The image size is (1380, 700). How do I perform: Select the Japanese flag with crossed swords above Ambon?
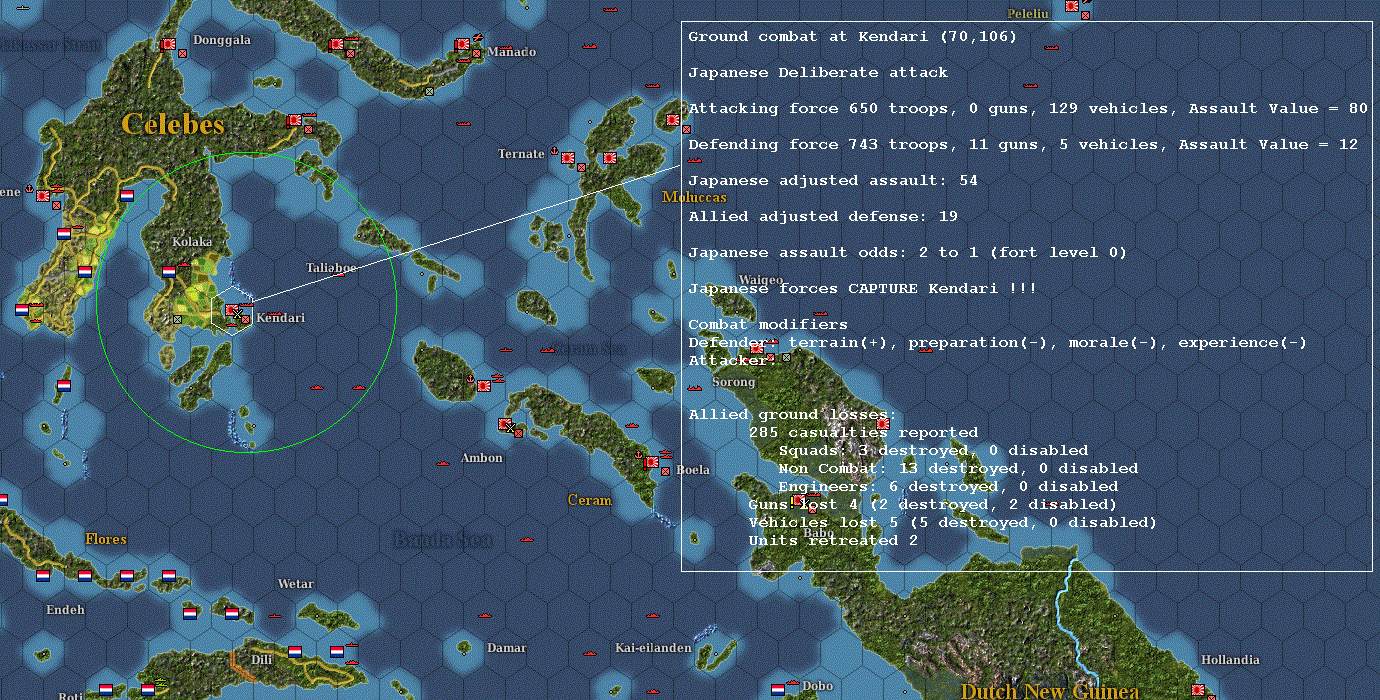[x=505, y=425]
